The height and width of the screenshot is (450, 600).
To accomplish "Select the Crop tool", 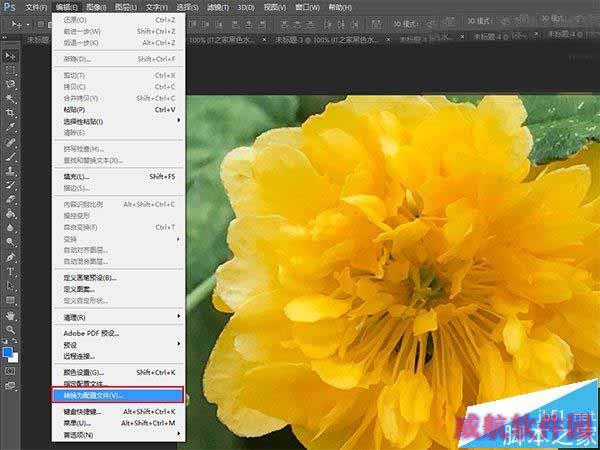I will 10,113.
